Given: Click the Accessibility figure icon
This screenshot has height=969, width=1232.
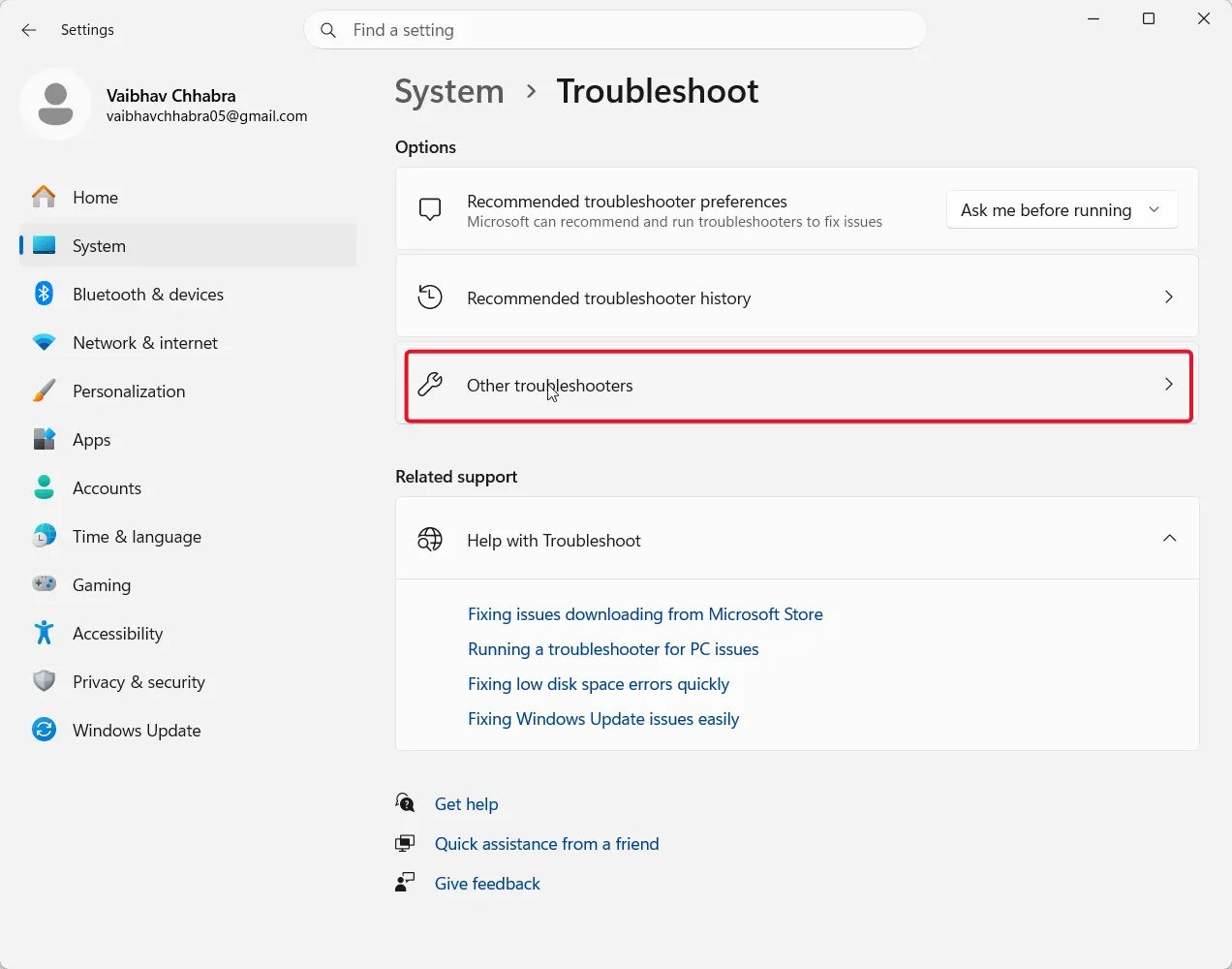Looking at the screenshot, I should click(44, 633).
